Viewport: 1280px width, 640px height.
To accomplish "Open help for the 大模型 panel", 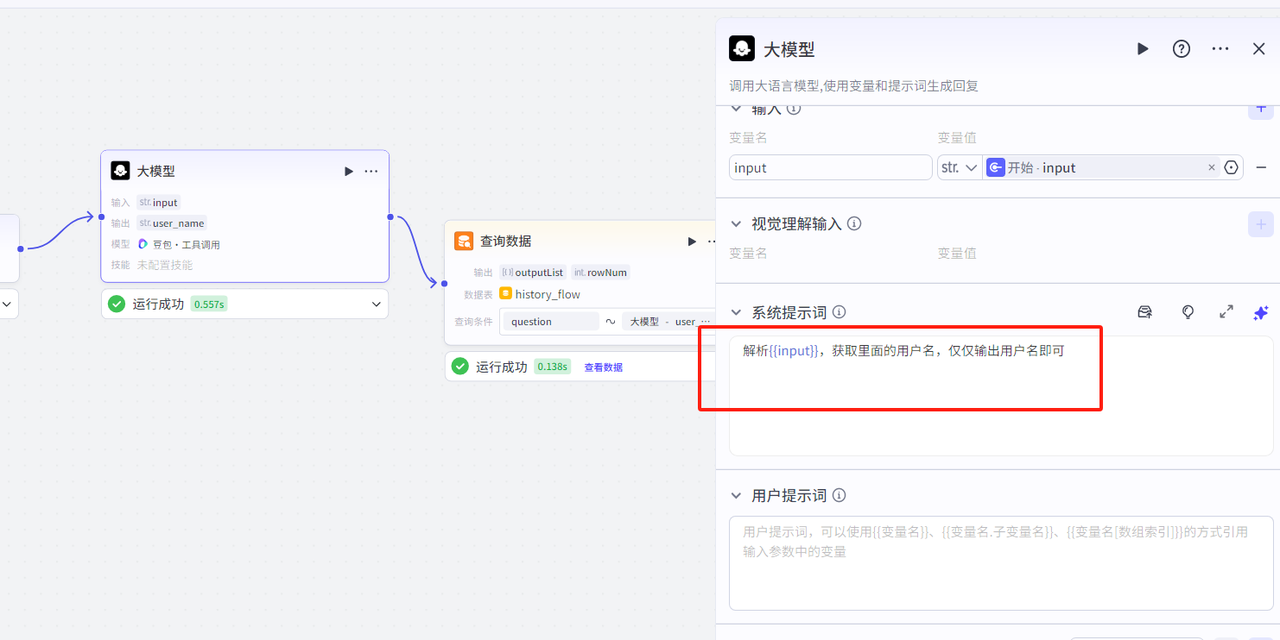I will coord(1181,49).
